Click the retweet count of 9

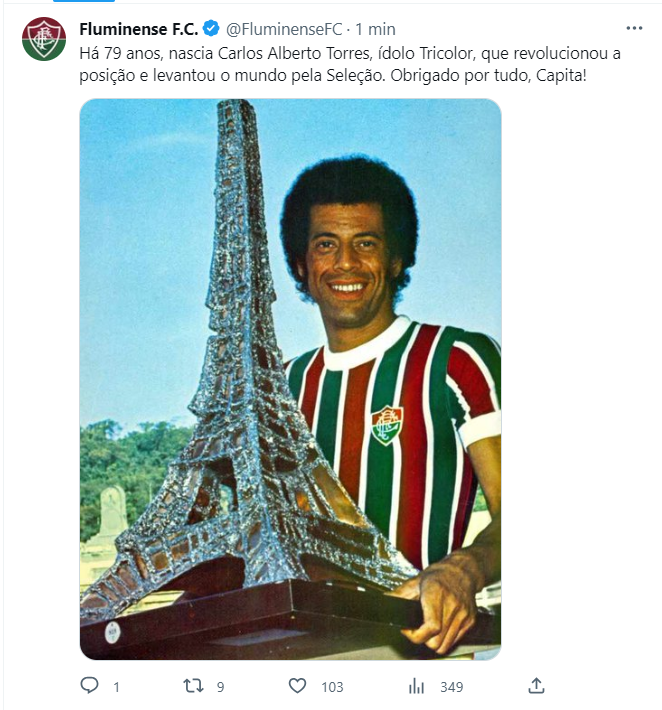[221, 687]
